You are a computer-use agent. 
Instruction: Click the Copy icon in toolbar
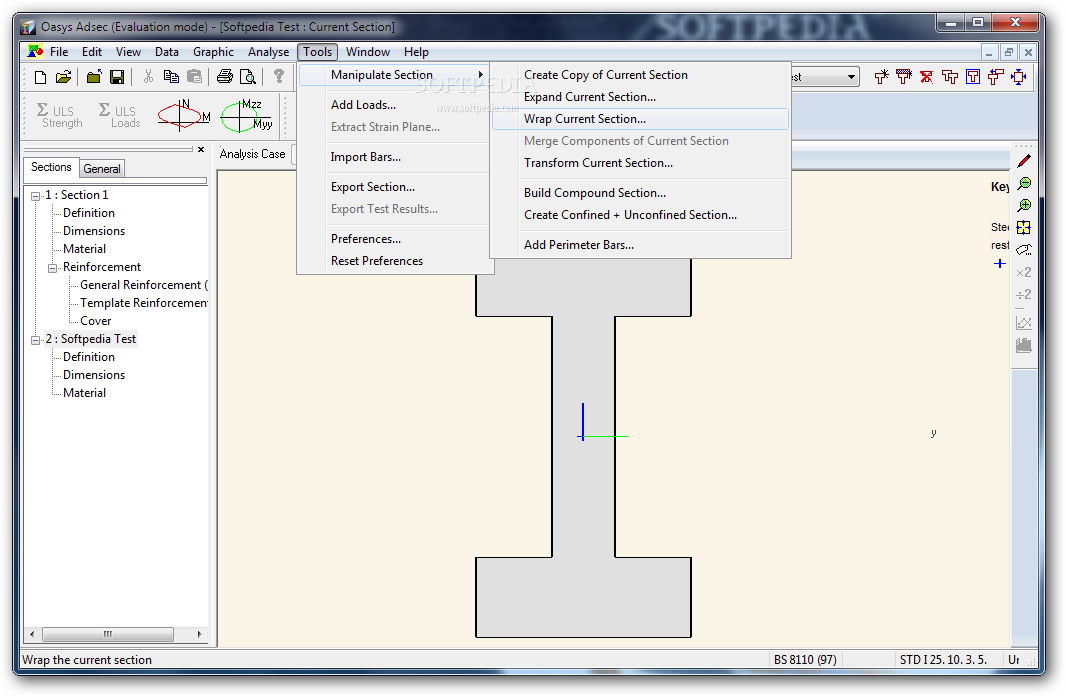(171, 77)
